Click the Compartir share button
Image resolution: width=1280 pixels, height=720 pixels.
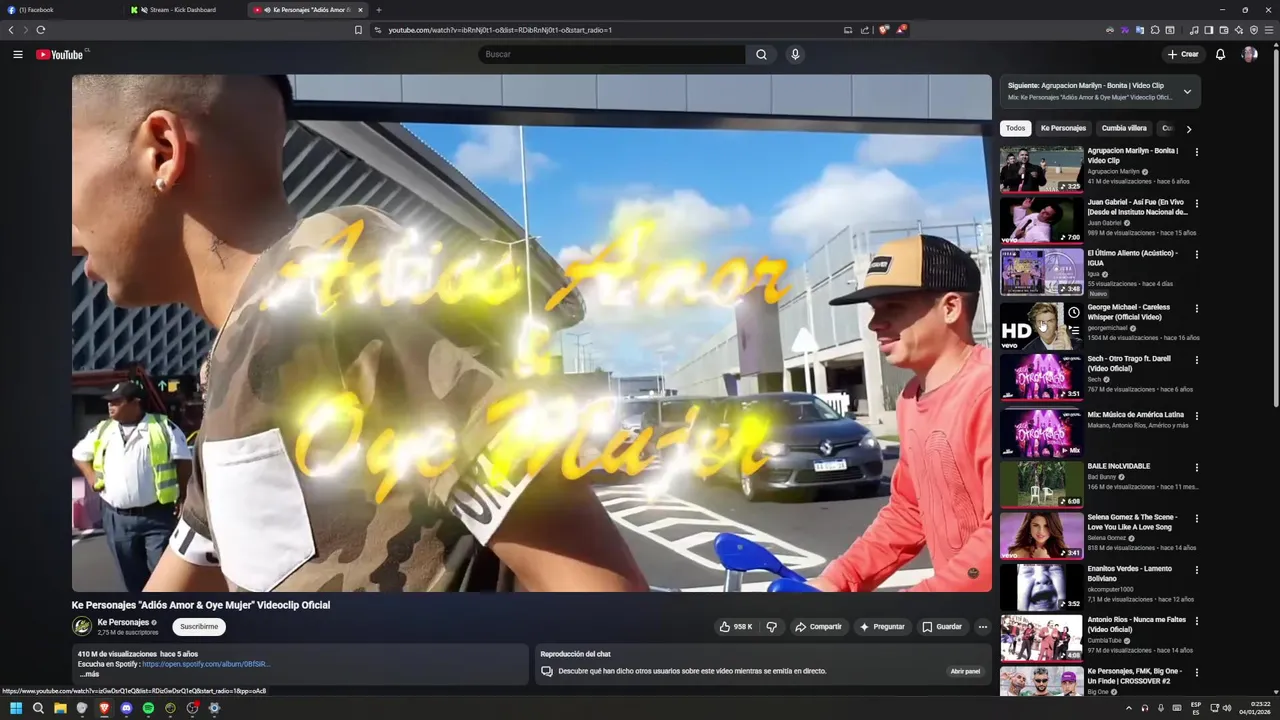[x=818, y=627]
